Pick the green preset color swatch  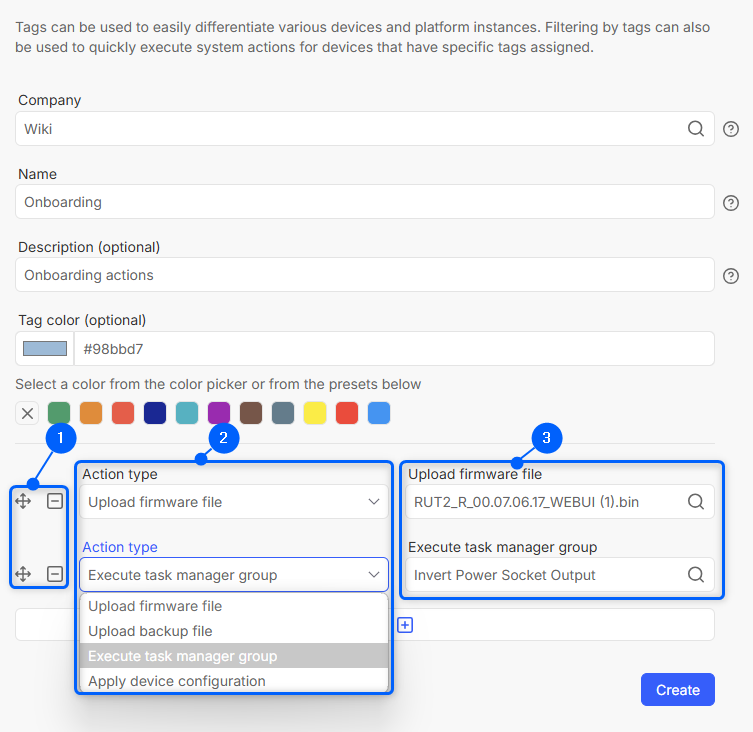(x=59, y=413)
